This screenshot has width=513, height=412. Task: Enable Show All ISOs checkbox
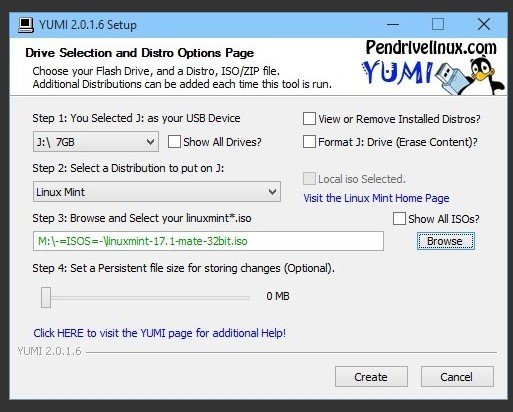point(399,219)
